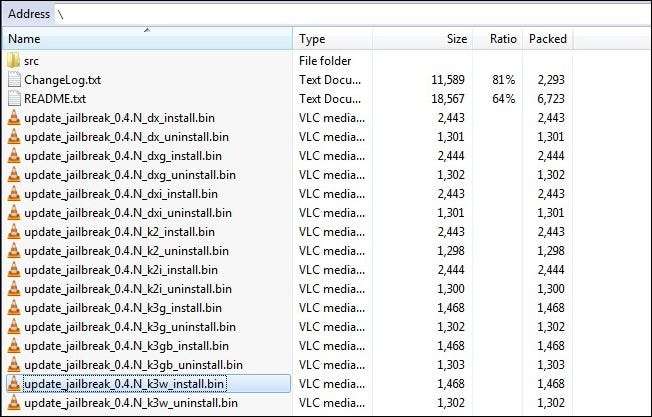Click the ChangeLog.txt document icon

pos(14,80)
